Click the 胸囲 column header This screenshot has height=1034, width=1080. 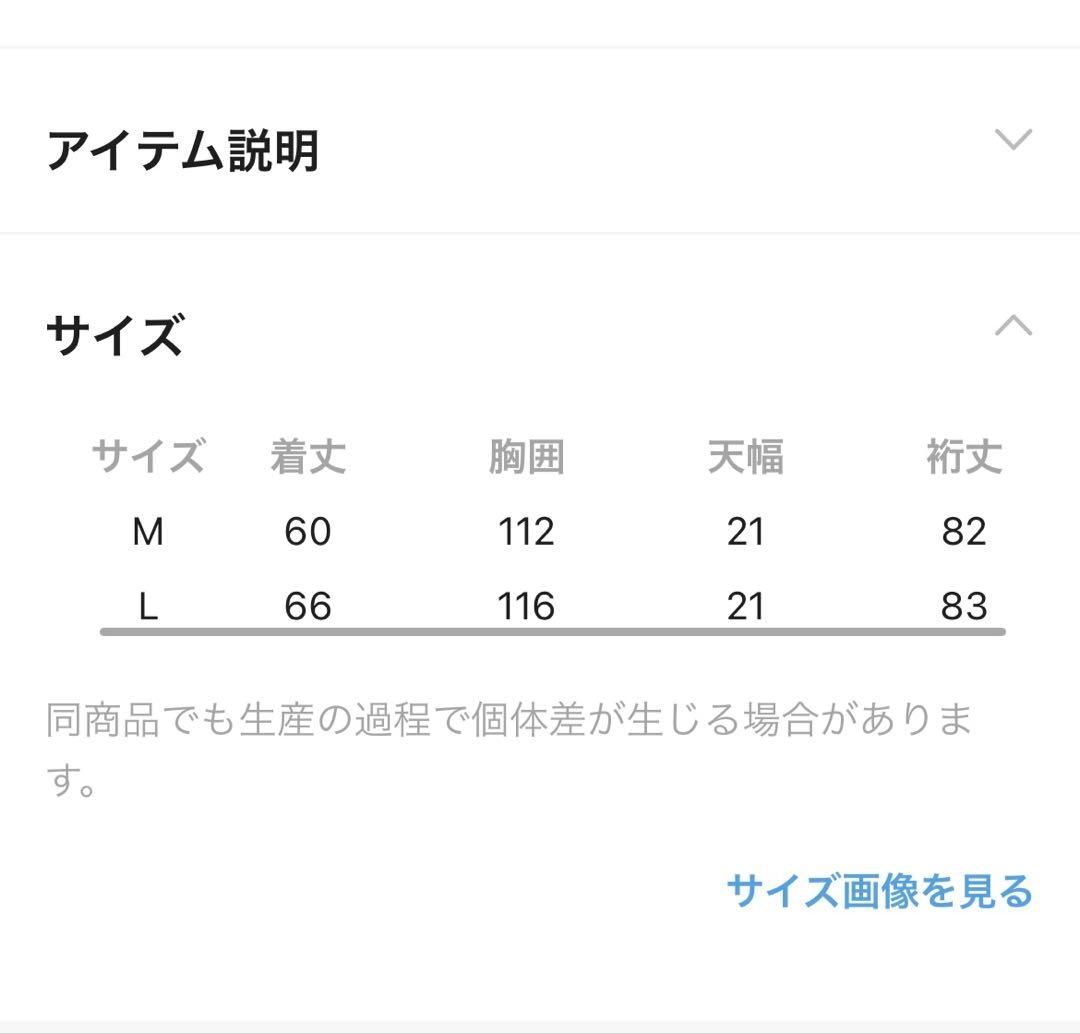528,457
